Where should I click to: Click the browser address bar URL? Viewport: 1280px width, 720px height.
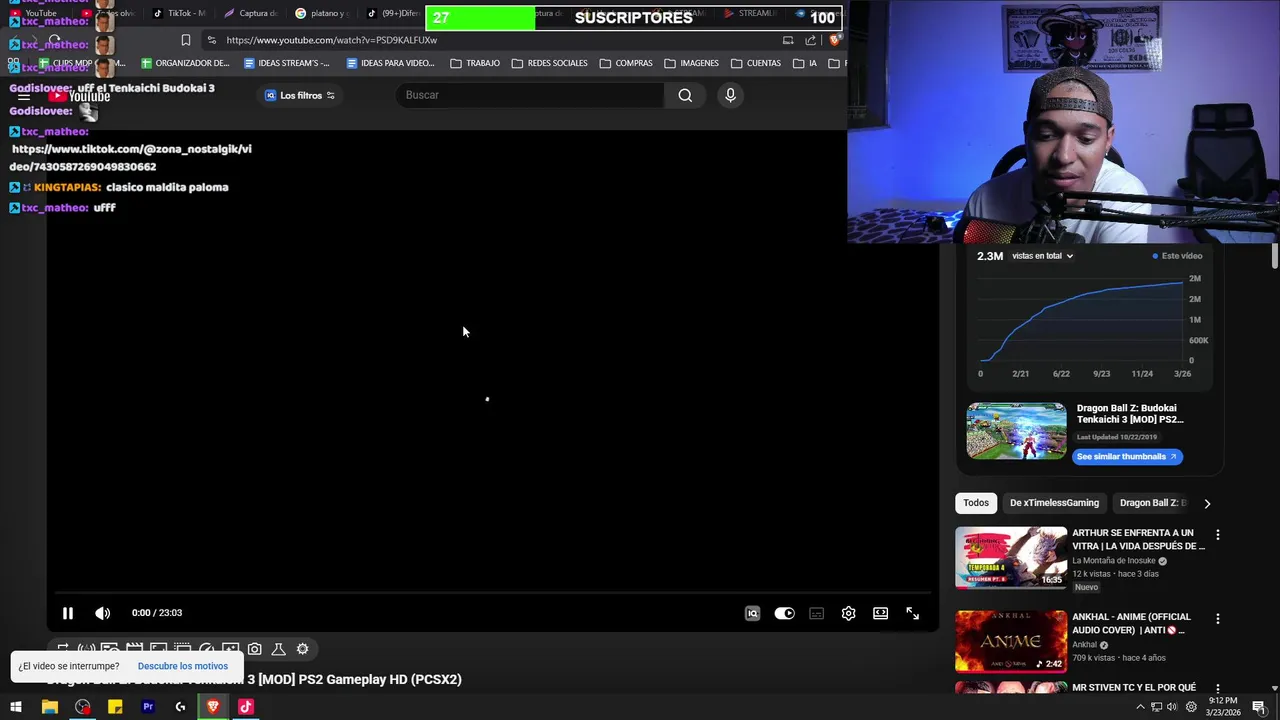[x=331, y=40]
